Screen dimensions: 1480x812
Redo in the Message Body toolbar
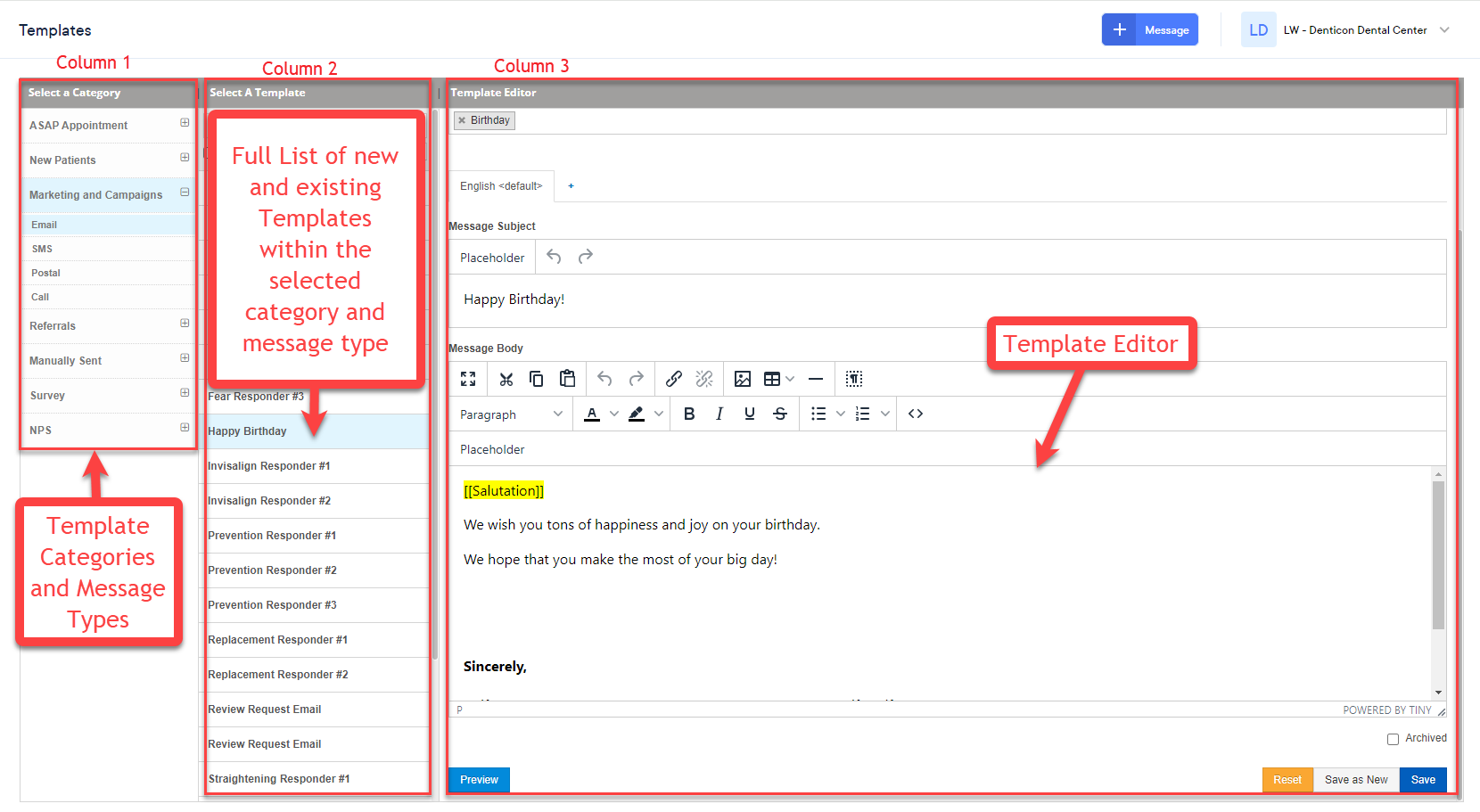tap(636, 379)
